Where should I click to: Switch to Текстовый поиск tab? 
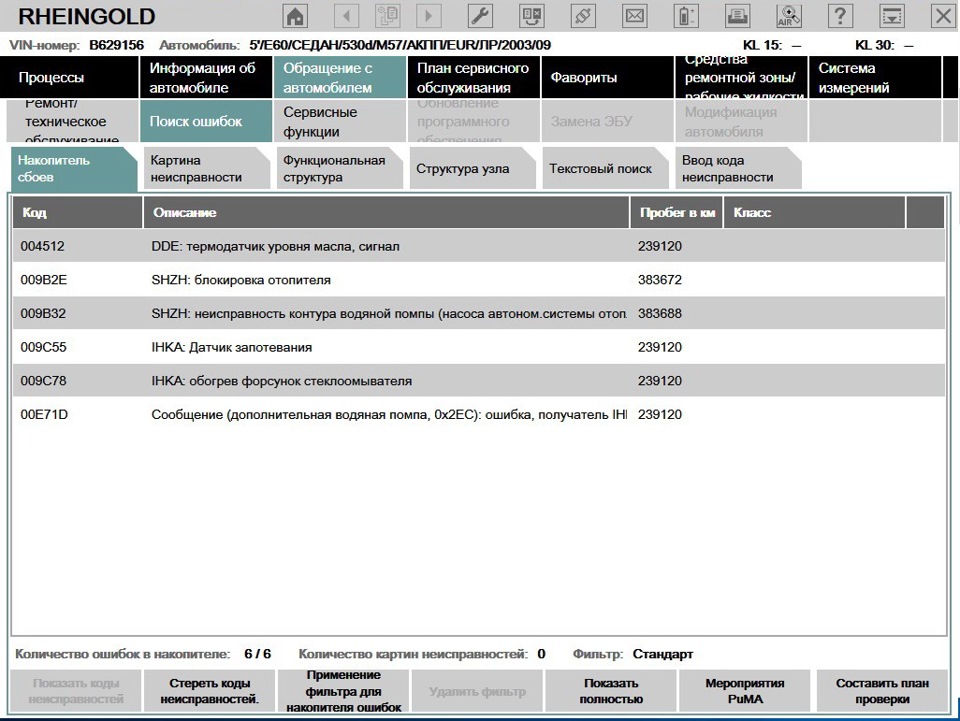click(605, 168)
